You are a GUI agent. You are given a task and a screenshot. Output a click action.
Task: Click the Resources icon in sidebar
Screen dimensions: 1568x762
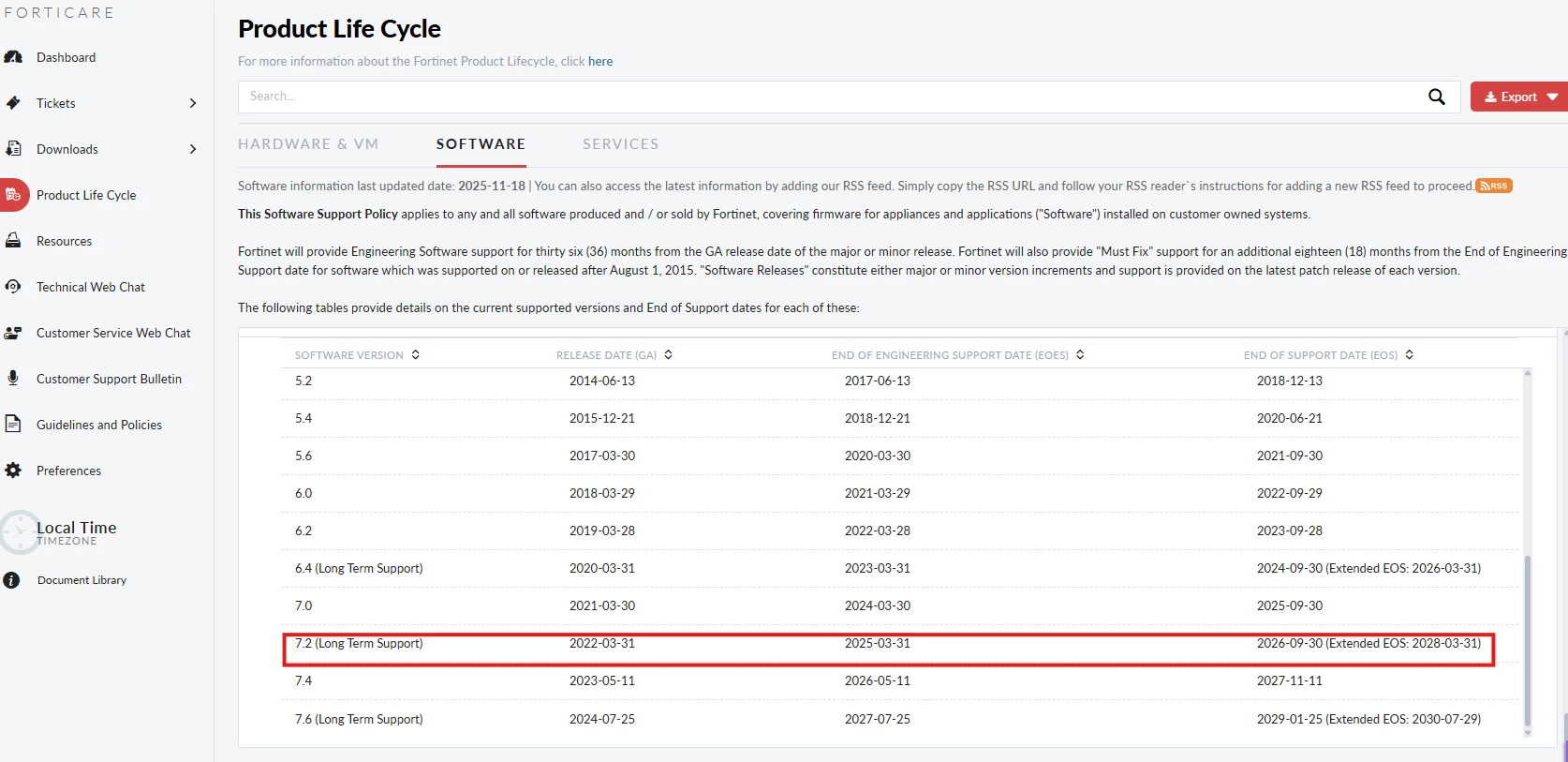click(13, 241)
